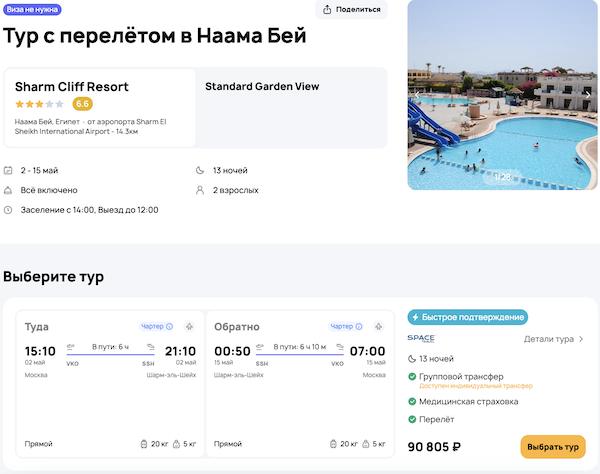The image size is (600, 474).
Task: Click the Поделиться share button
Action: coord(351,10)
